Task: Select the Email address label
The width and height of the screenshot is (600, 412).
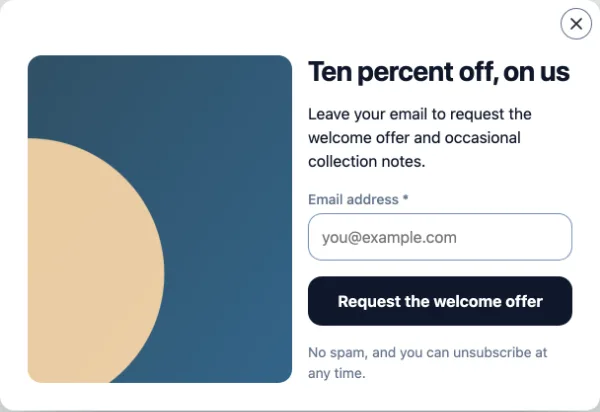Action: (x=353, y=199)
